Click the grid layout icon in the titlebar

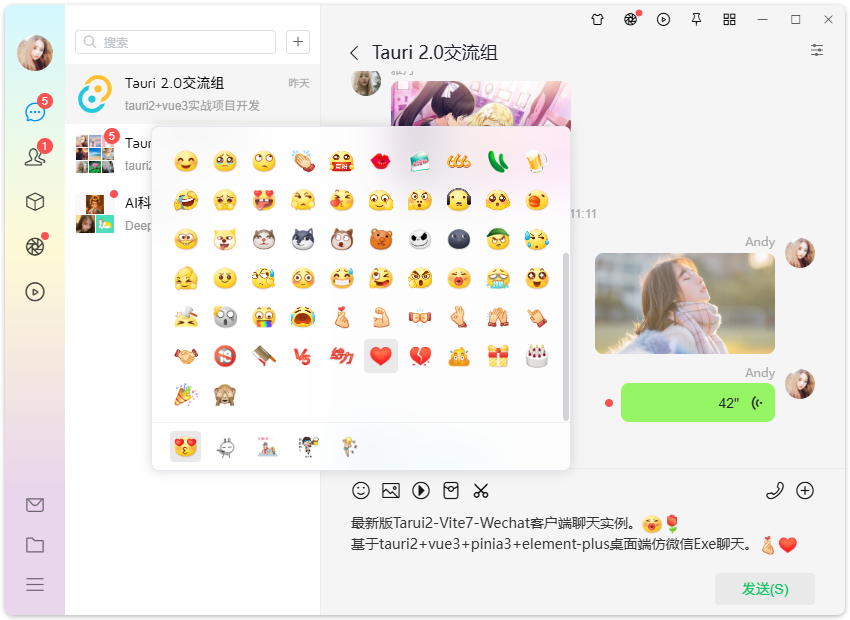coord(729,20)
